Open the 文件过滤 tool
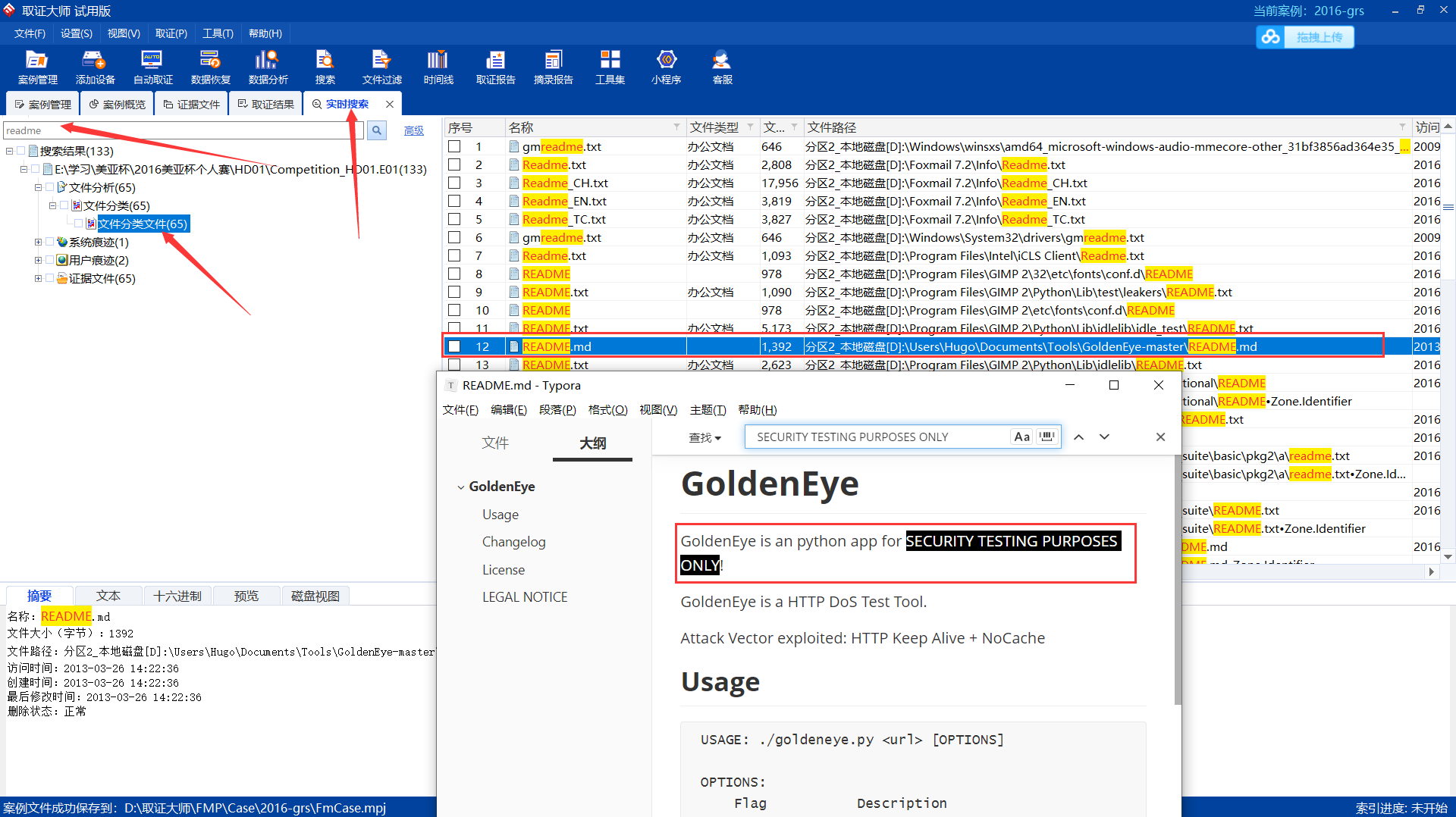Viewport: 1456px width, 817px height. pyautogui.click(x=381, y=67)
